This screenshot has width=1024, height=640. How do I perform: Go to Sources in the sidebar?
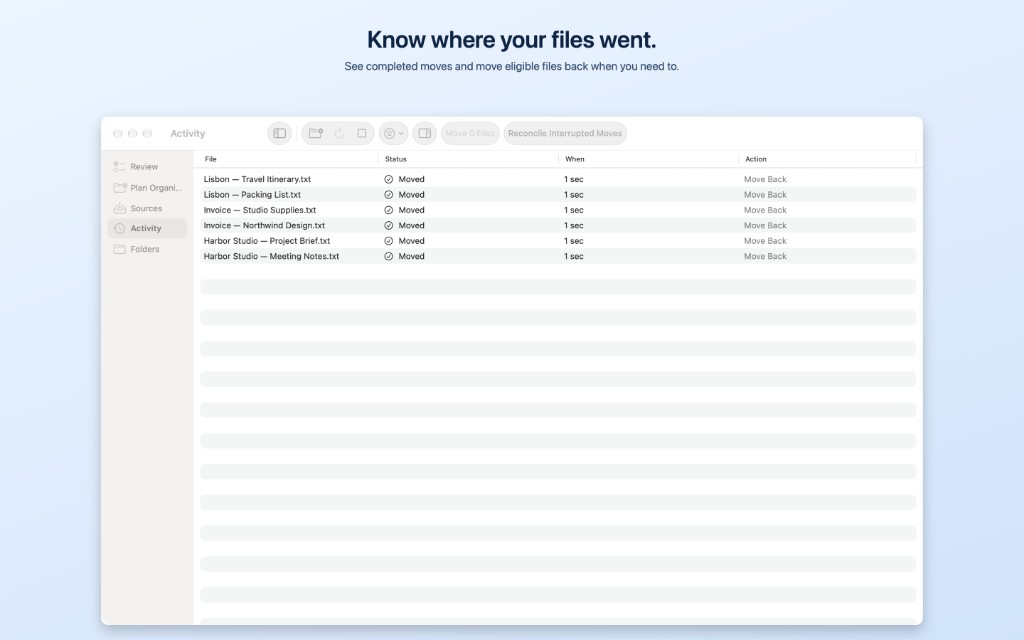point(147,208)
